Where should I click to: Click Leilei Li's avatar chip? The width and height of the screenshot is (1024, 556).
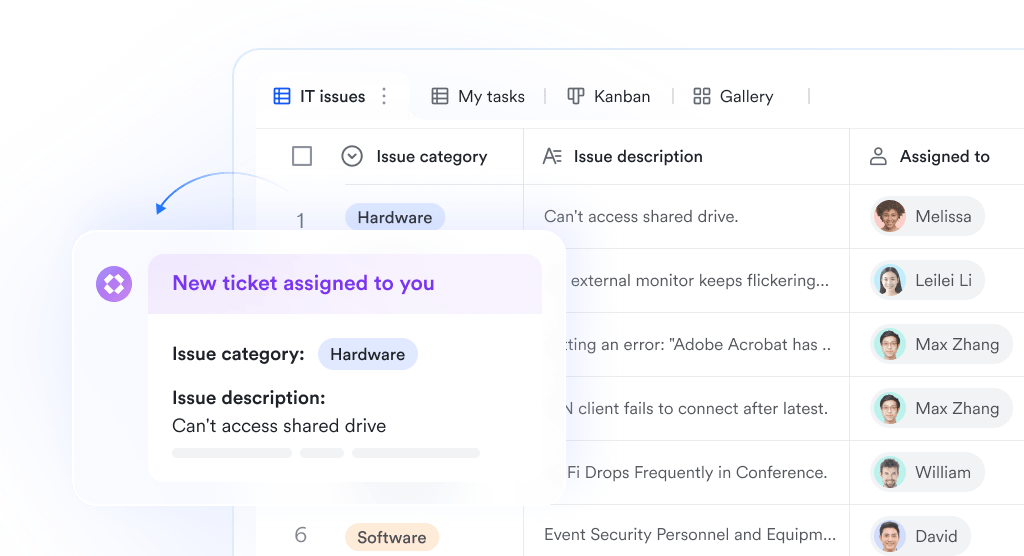point(927,280)
